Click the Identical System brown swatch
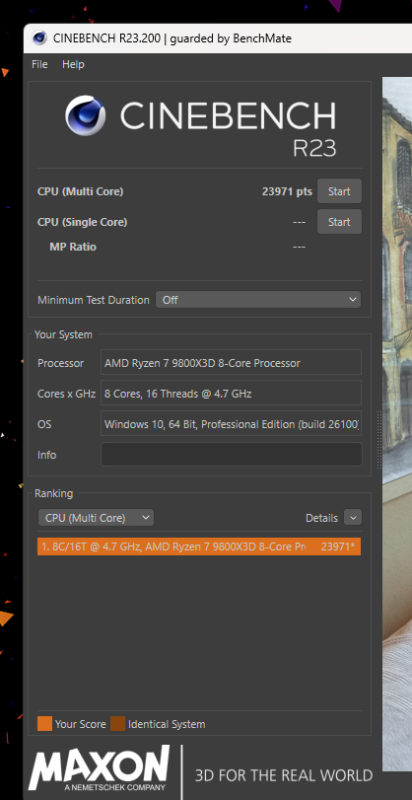Screen dimensions: 412x800 tap(118, 723)
